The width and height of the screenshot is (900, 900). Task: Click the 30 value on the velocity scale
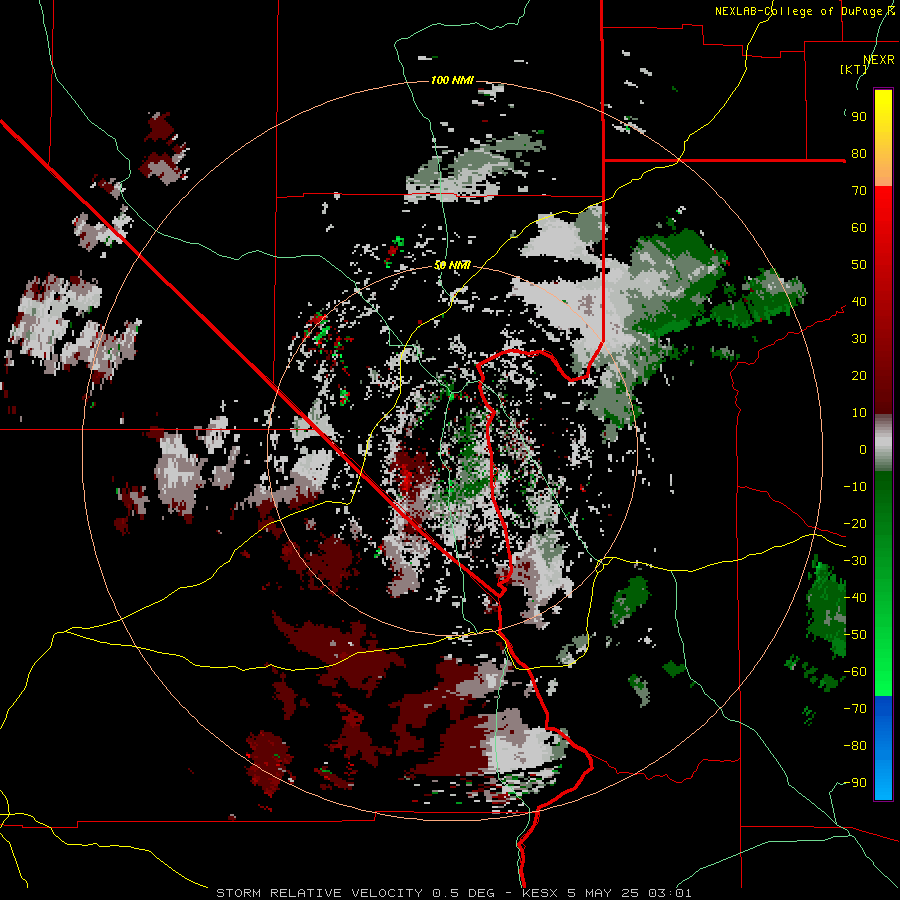(x=859, y=339)
